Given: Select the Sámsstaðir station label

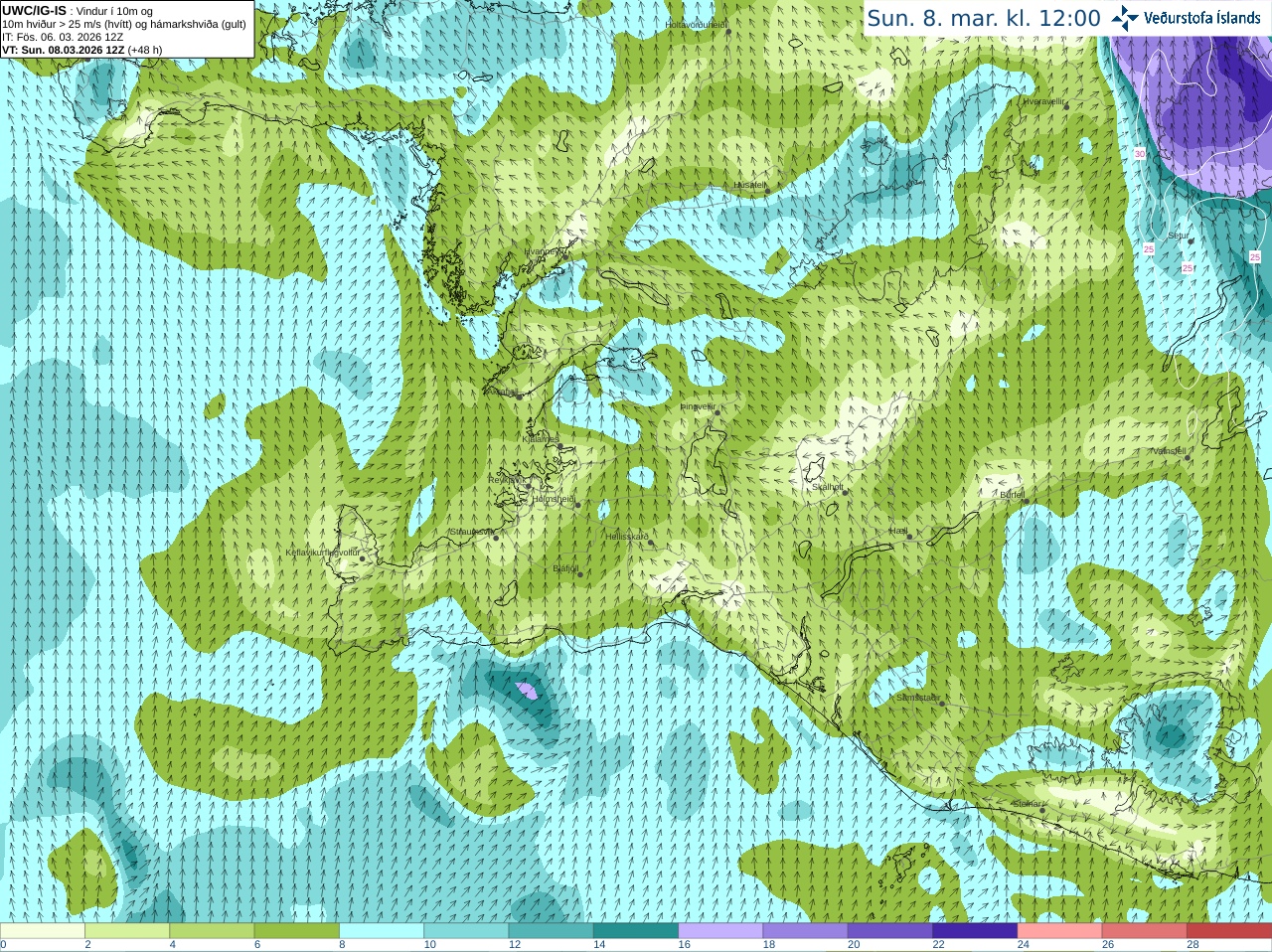Looking at the screenshot, I should (916, 698).
